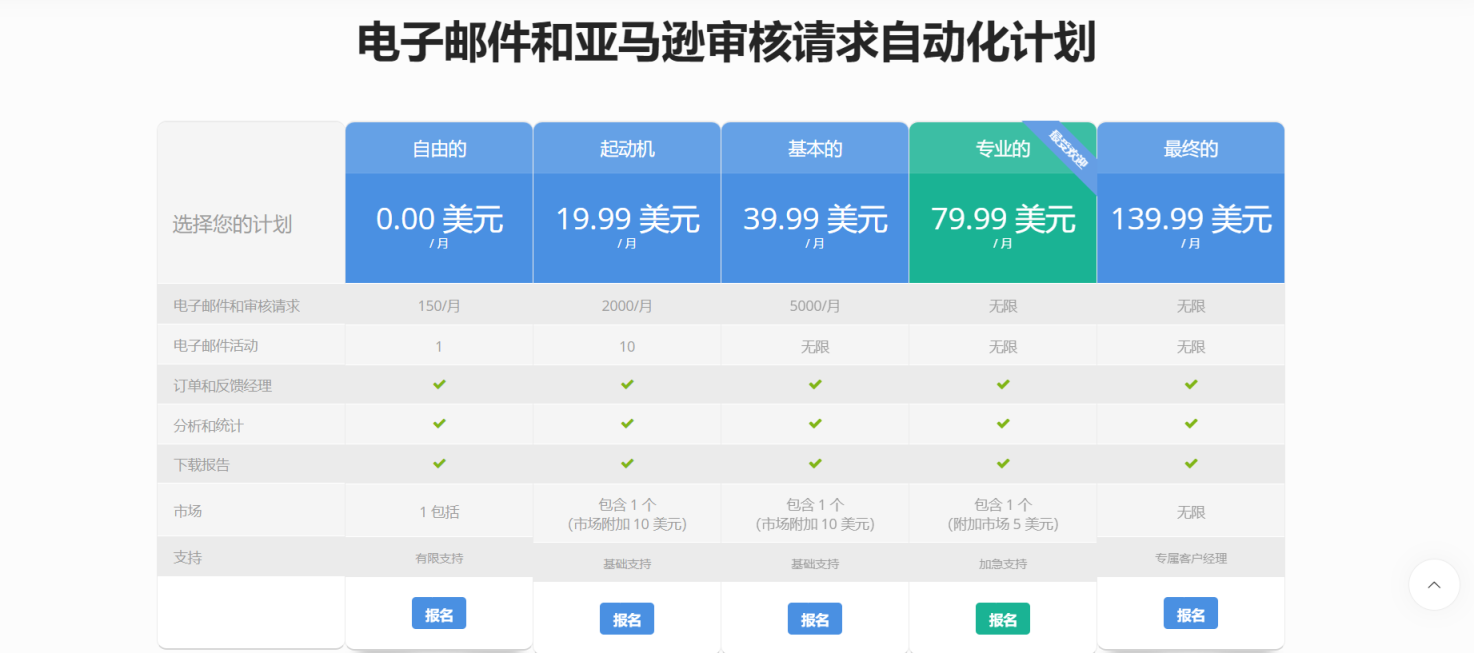Click 下载报告 checkmark in 起动机 column
Image resolution: width=1474 pixels, height=653 pixels.
point(627,464)
